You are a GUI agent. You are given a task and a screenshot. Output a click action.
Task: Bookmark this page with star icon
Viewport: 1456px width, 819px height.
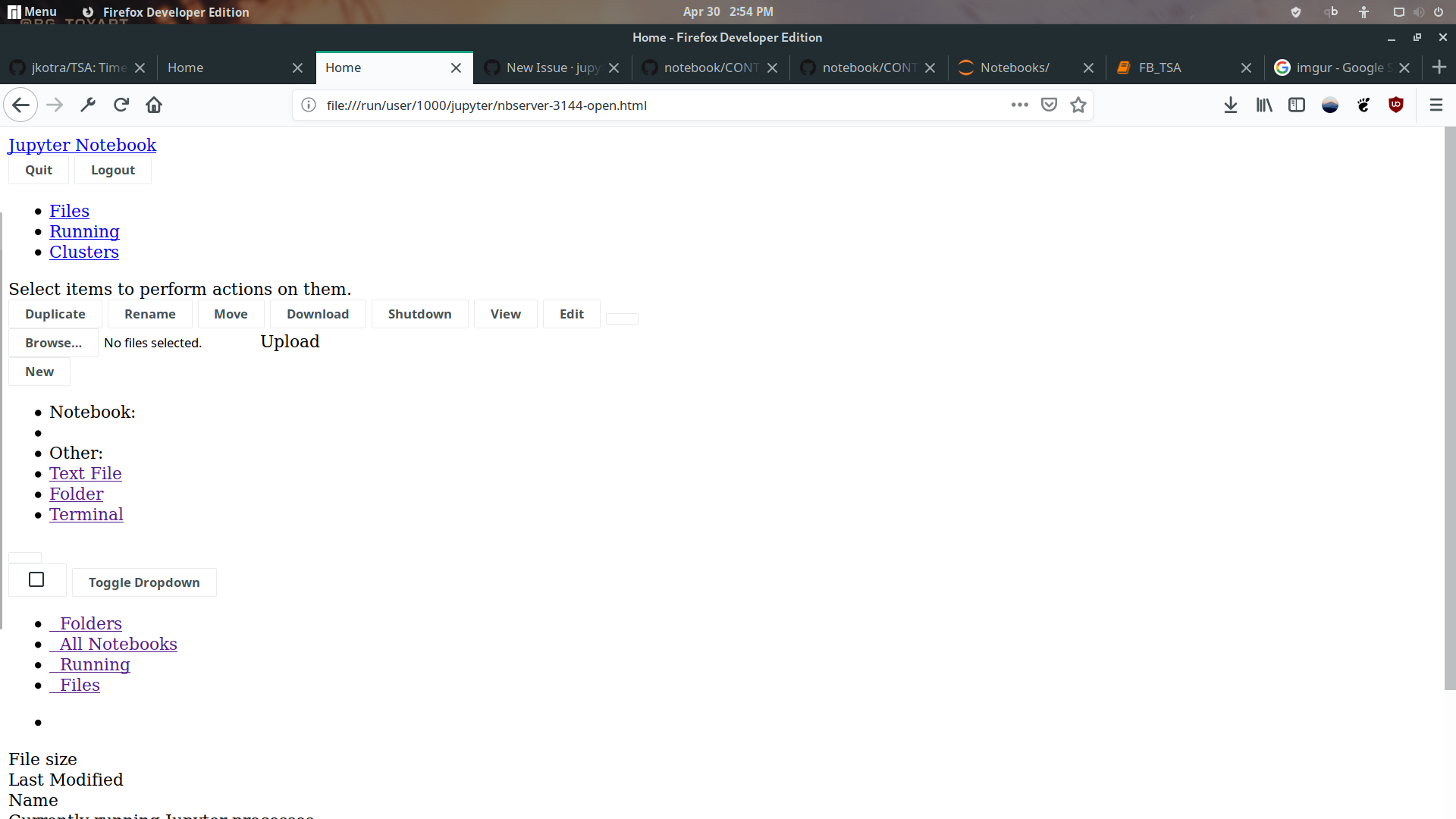coord(1078,105)
